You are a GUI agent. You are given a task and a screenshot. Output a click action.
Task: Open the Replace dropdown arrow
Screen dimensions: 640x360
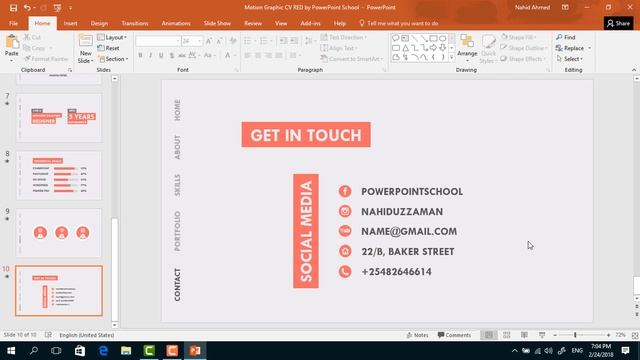tap(589, 48)
